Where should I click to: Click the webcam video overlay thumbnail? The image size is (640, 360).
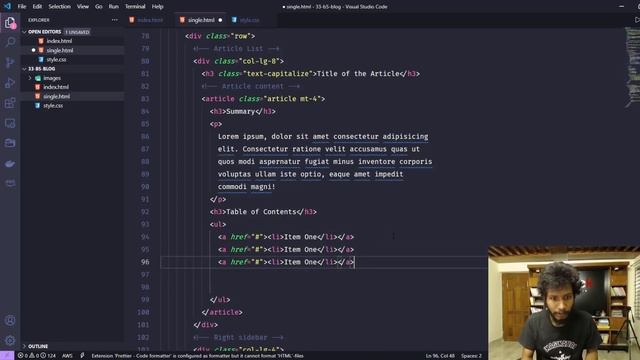pyautogui.click(x=564, y=302)
